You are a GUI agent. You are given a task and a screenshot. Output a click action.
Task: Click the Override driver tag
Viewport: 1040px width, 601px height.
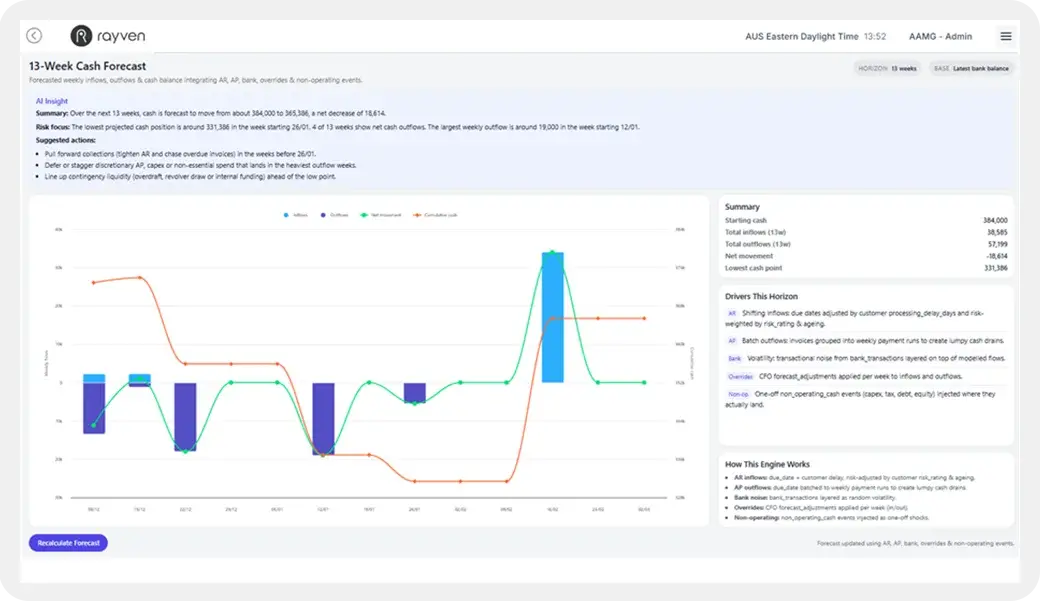(x=740, y=377)
